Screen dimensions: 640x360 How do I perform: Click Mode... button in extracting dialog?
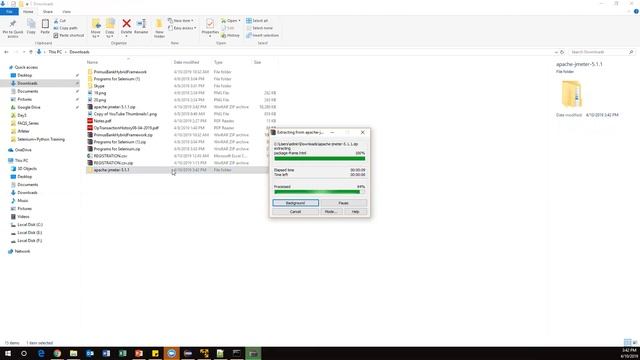330,211
